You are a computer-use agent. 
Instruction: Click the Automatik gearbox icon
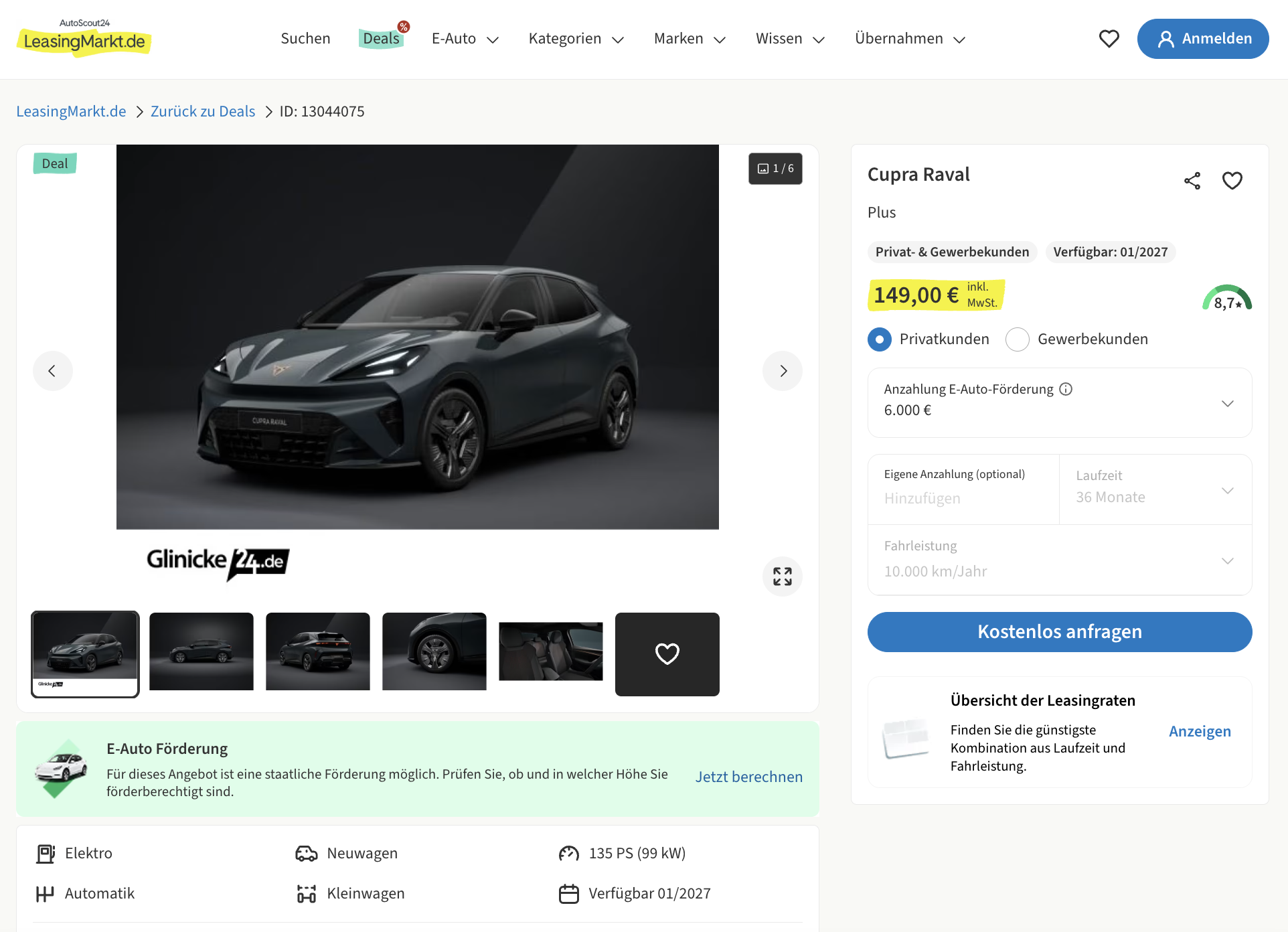[x=45, y=894]
